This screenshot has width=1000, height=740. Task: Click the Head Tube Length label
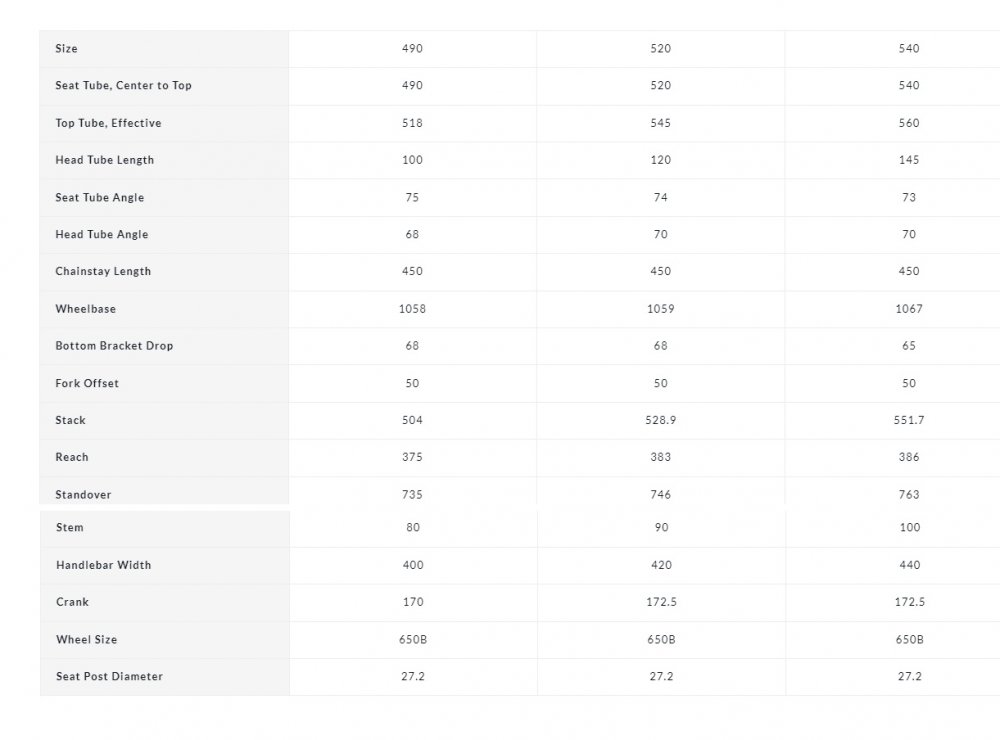(105, 160)
